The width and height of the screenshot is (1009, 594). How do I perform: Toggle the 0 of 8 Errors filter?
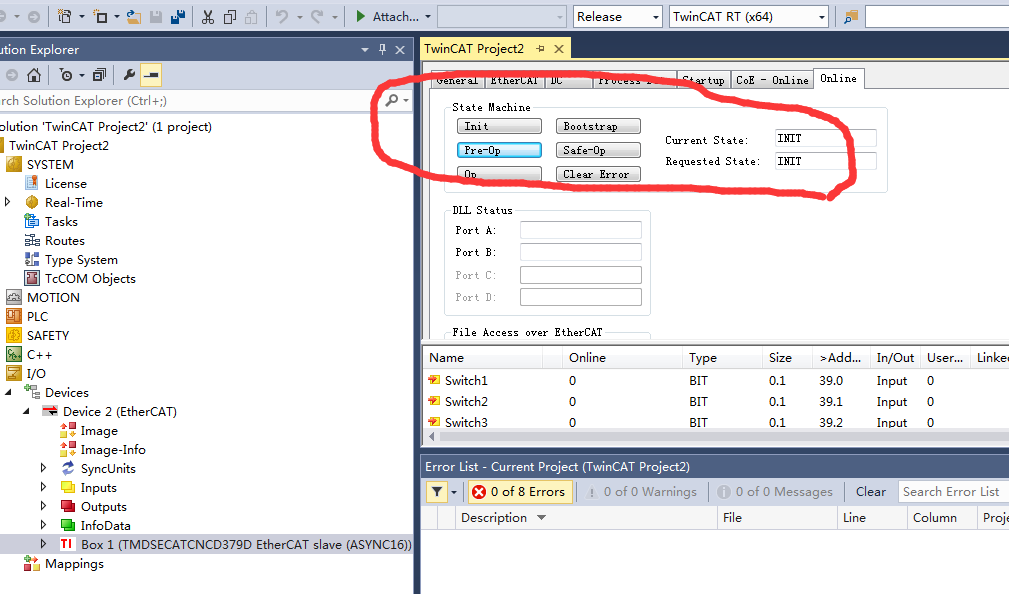[x=519, y=492]
